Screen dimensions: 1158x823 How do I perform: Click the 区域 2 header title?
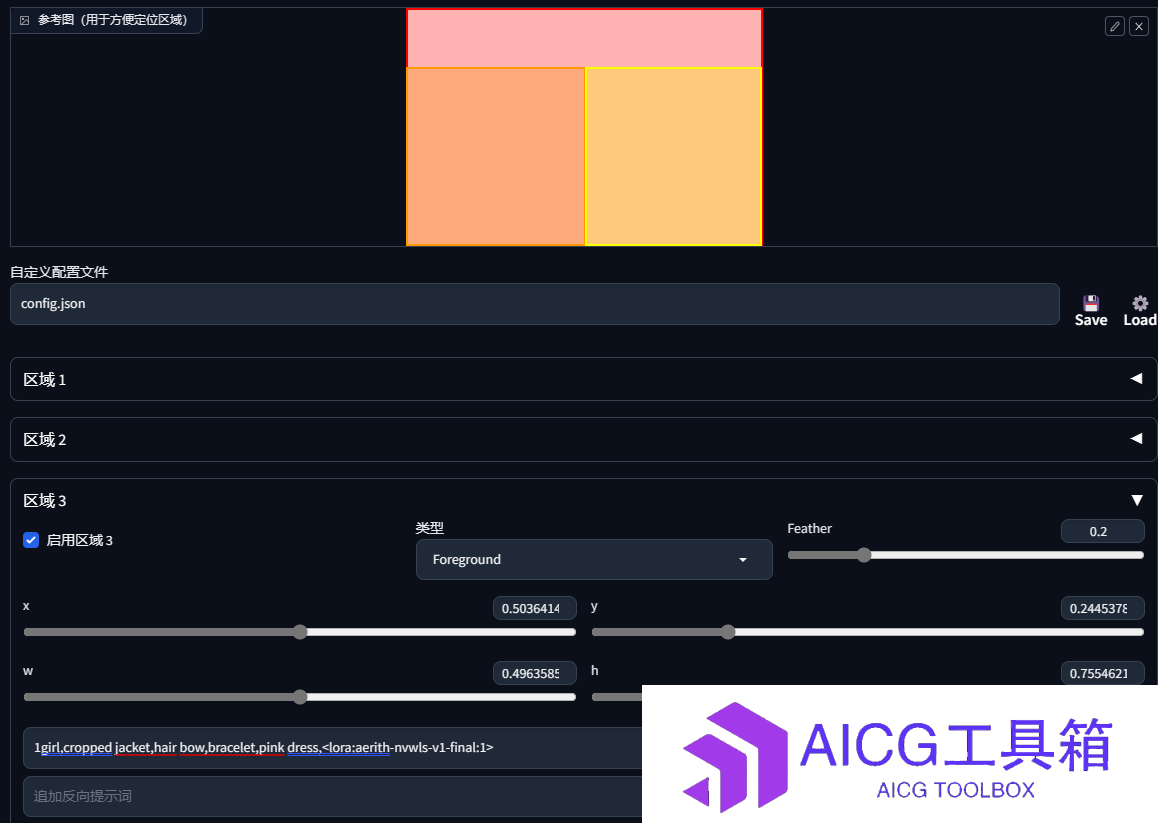44,440
